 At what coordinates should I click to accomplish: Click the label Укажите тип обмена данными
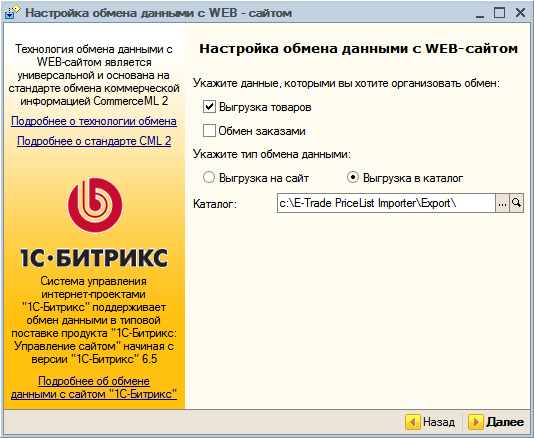click(x=272, y=154)
